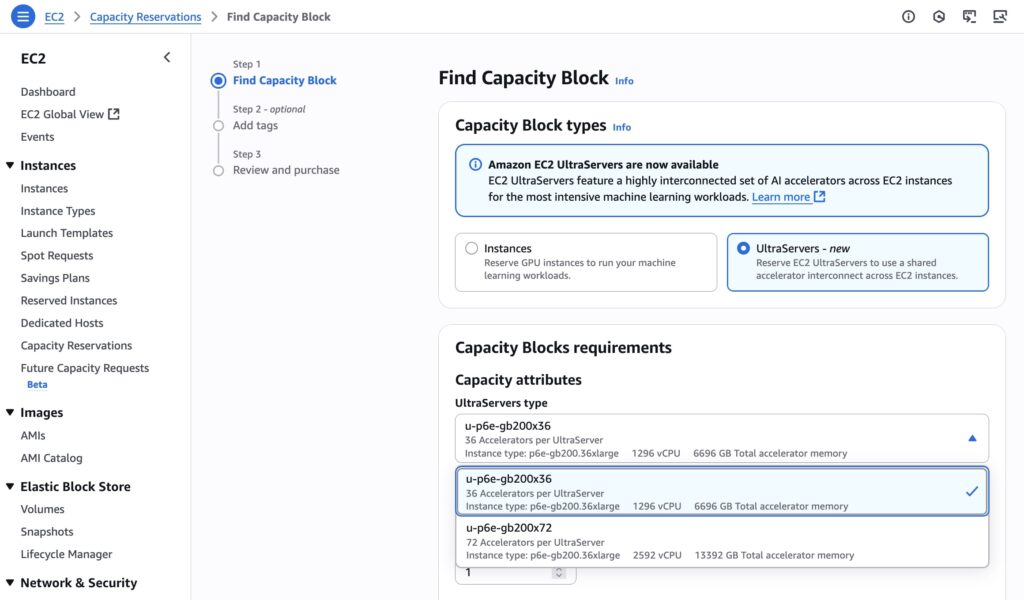
Task: Click the count stepper showing 1
Action: [x=559, y=573]
